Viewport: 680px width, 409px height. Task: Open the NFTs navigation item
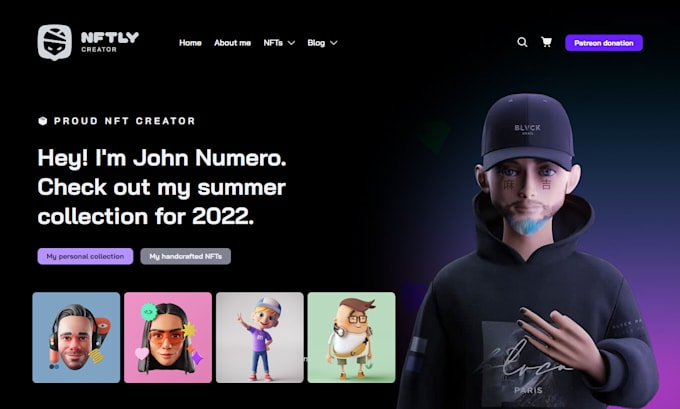(273, 43)
